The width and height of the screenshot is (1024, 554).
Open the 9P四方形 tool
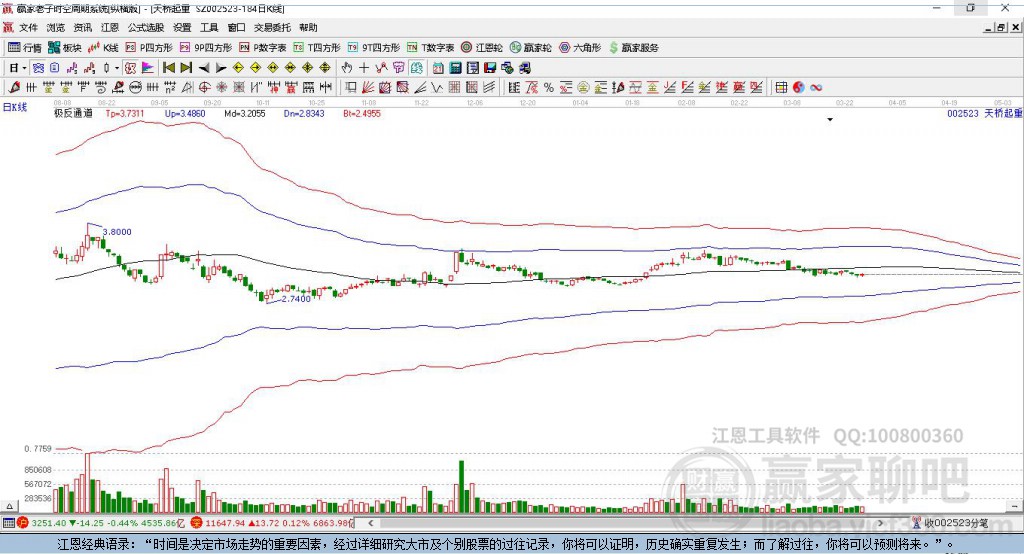pos(206,48)
